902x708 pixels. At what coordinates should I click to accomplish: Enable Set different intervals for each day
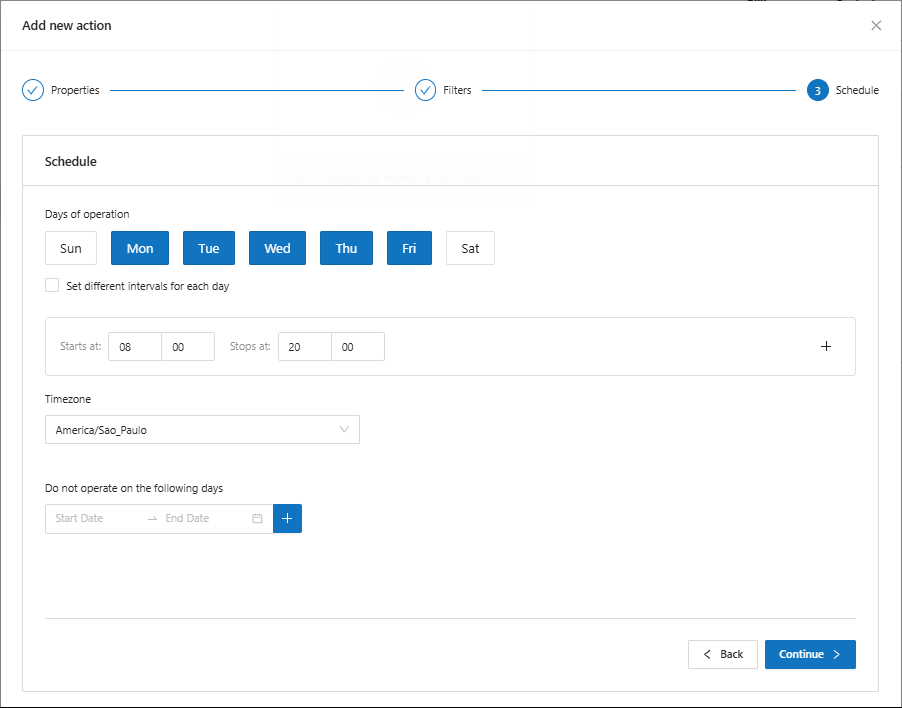[52, 285]
